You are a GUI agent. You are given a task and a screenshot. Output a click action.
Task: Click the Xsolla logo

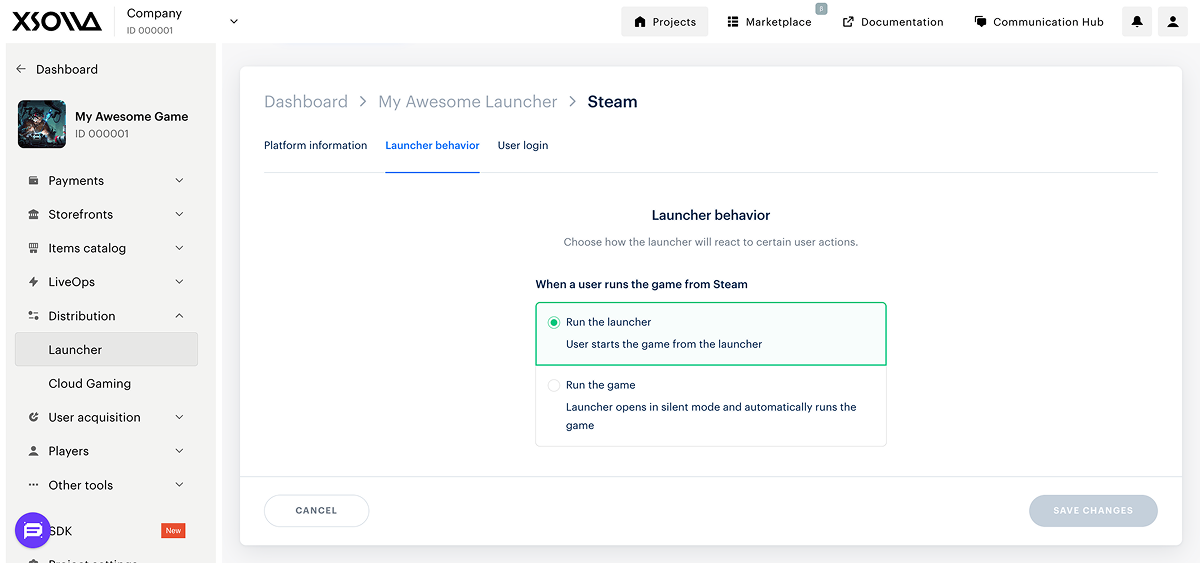pos(56,21)
